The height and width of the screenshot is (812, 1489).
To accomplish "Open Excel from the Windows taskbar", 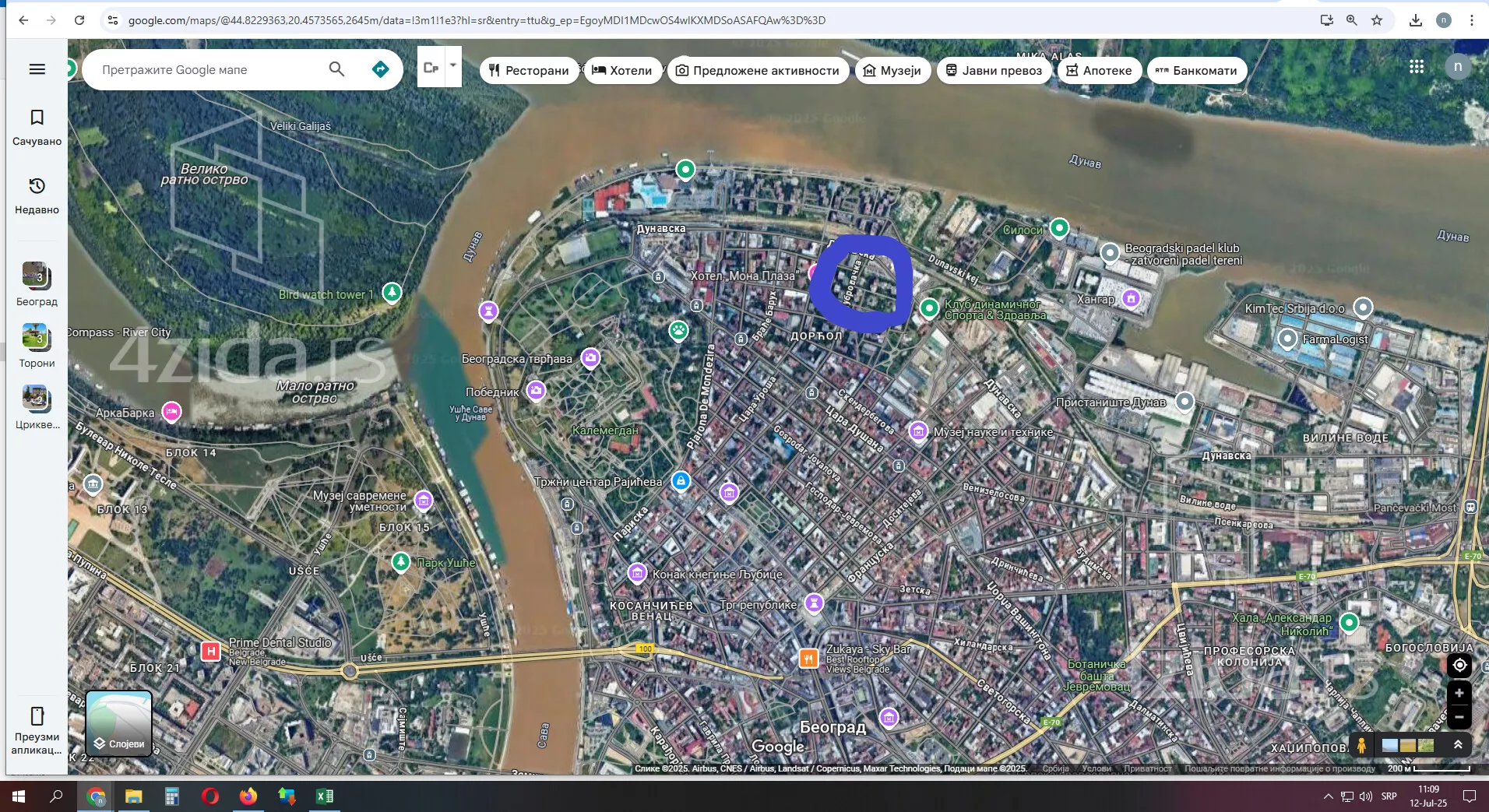I will tap(325, 796).
